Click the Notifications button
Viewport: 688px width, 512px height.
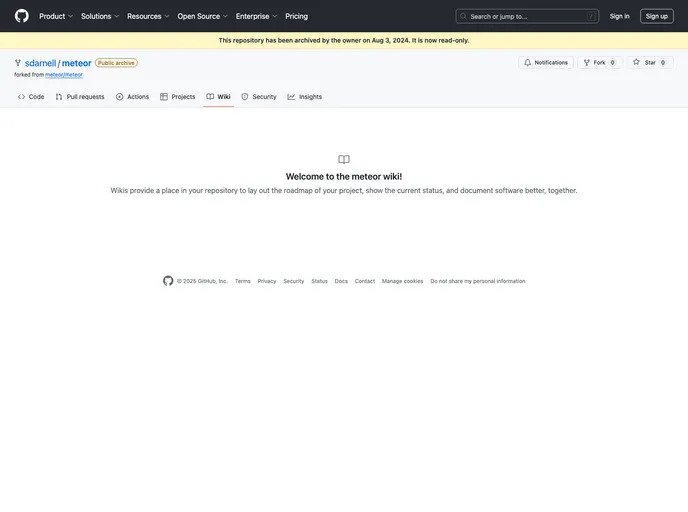(x=546, y=62)
